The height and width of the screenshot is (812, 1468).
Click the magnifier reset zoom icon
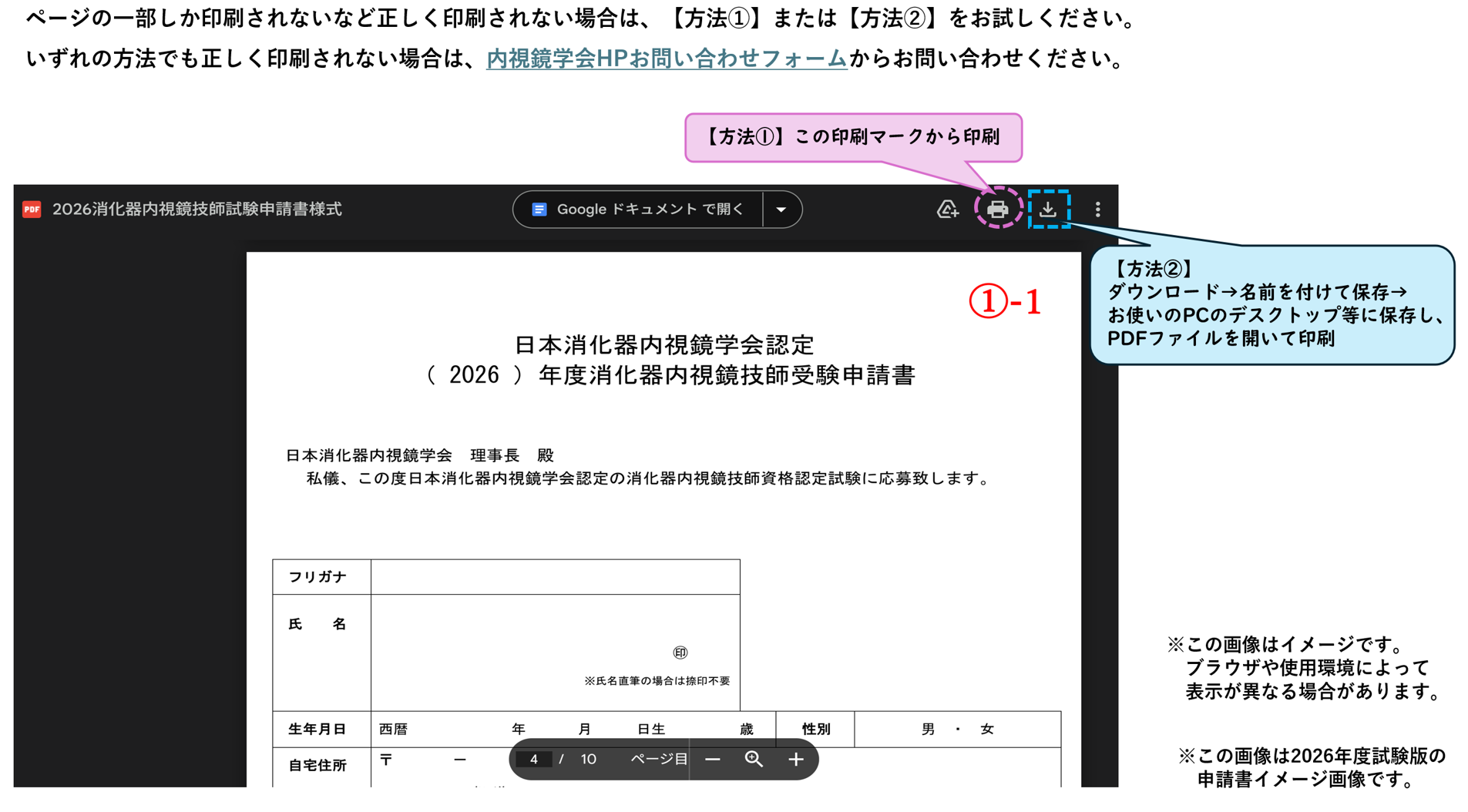point(754,760)
